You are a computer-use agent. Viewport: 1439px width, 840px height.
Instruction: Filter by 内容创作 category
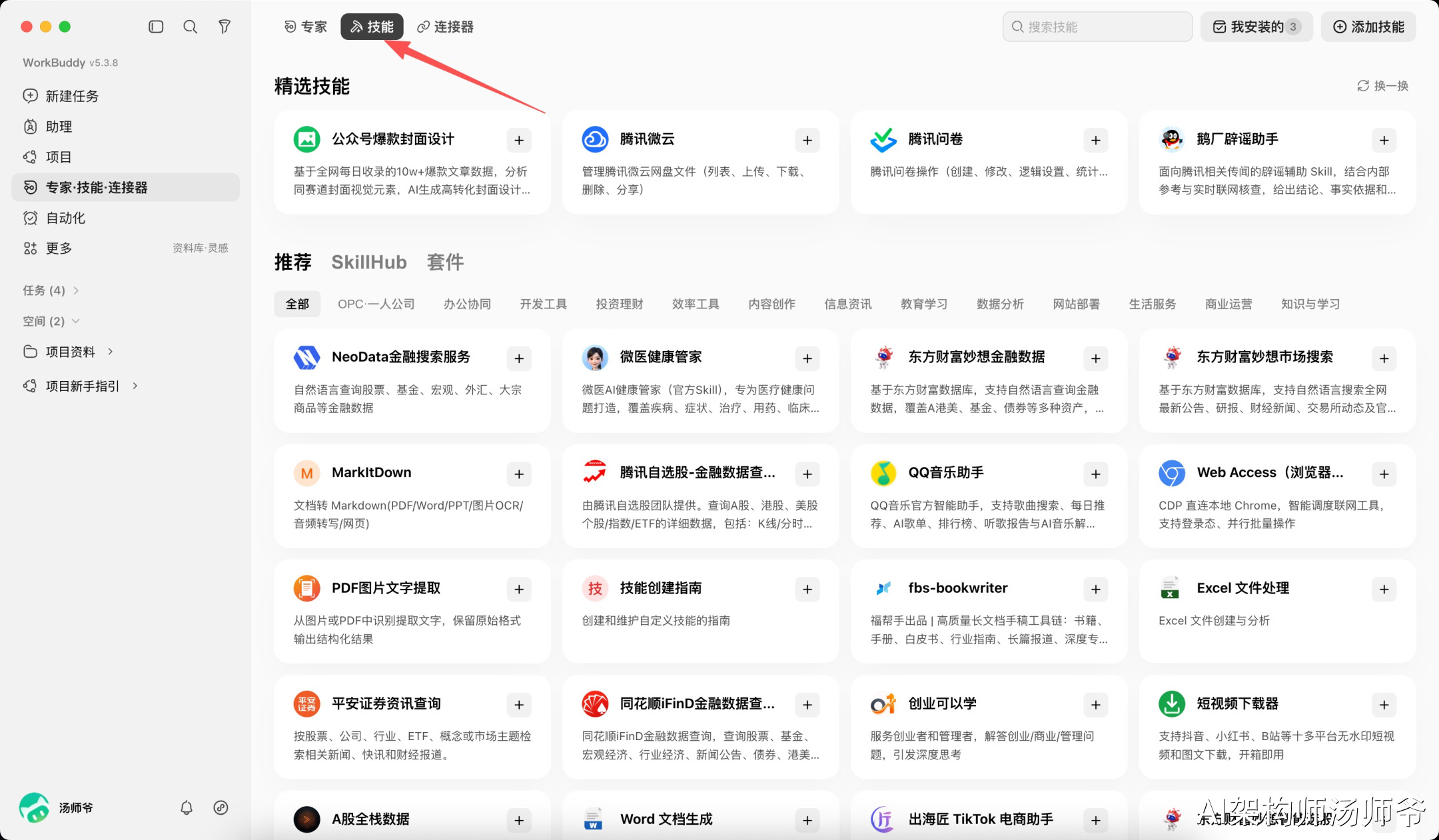tap(771, 304)
